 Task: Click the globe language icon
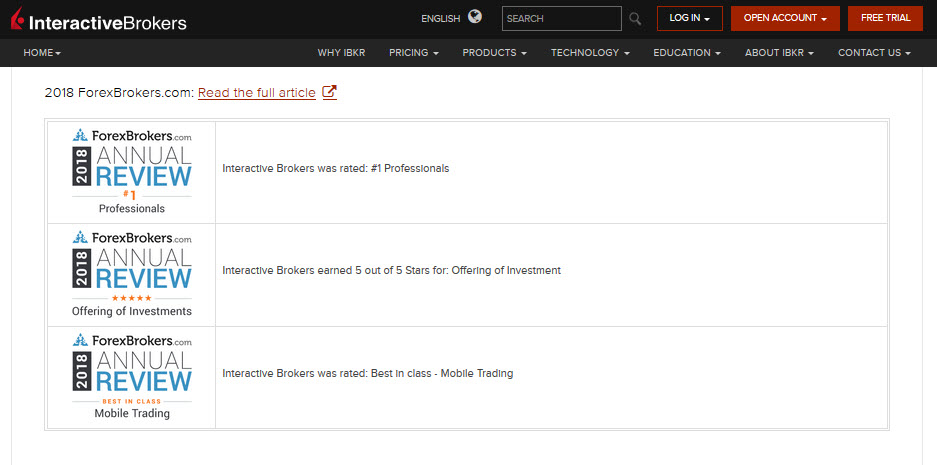click(x=474, y=17)
